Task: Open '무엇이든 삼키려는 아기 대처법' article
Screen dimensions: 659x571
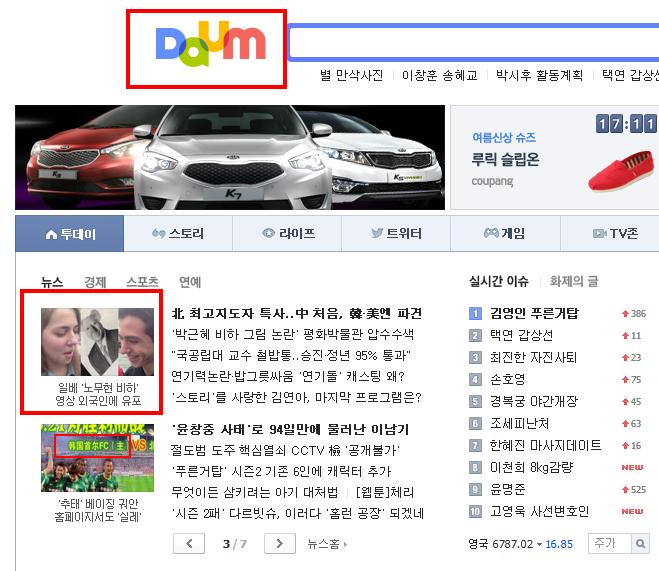Action: coord(255,492)
